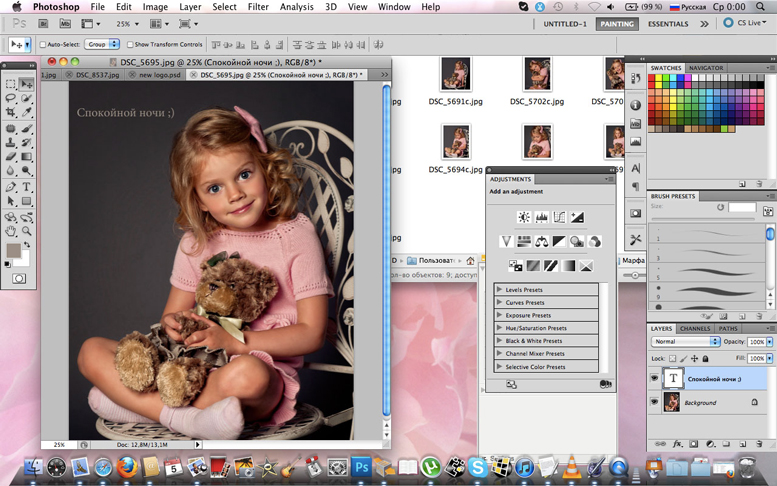
Task: Click the CS Live button
Action: click(746, 23)
